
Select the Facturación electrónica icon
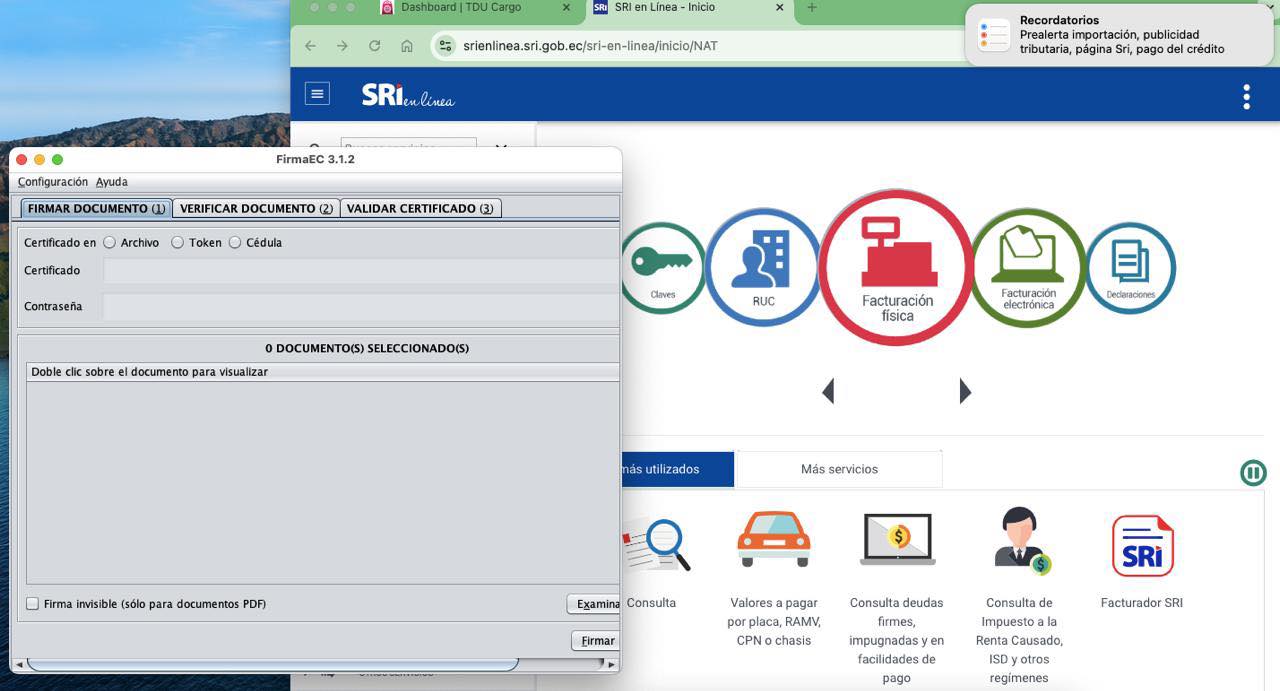click(x=1028, y=267)
